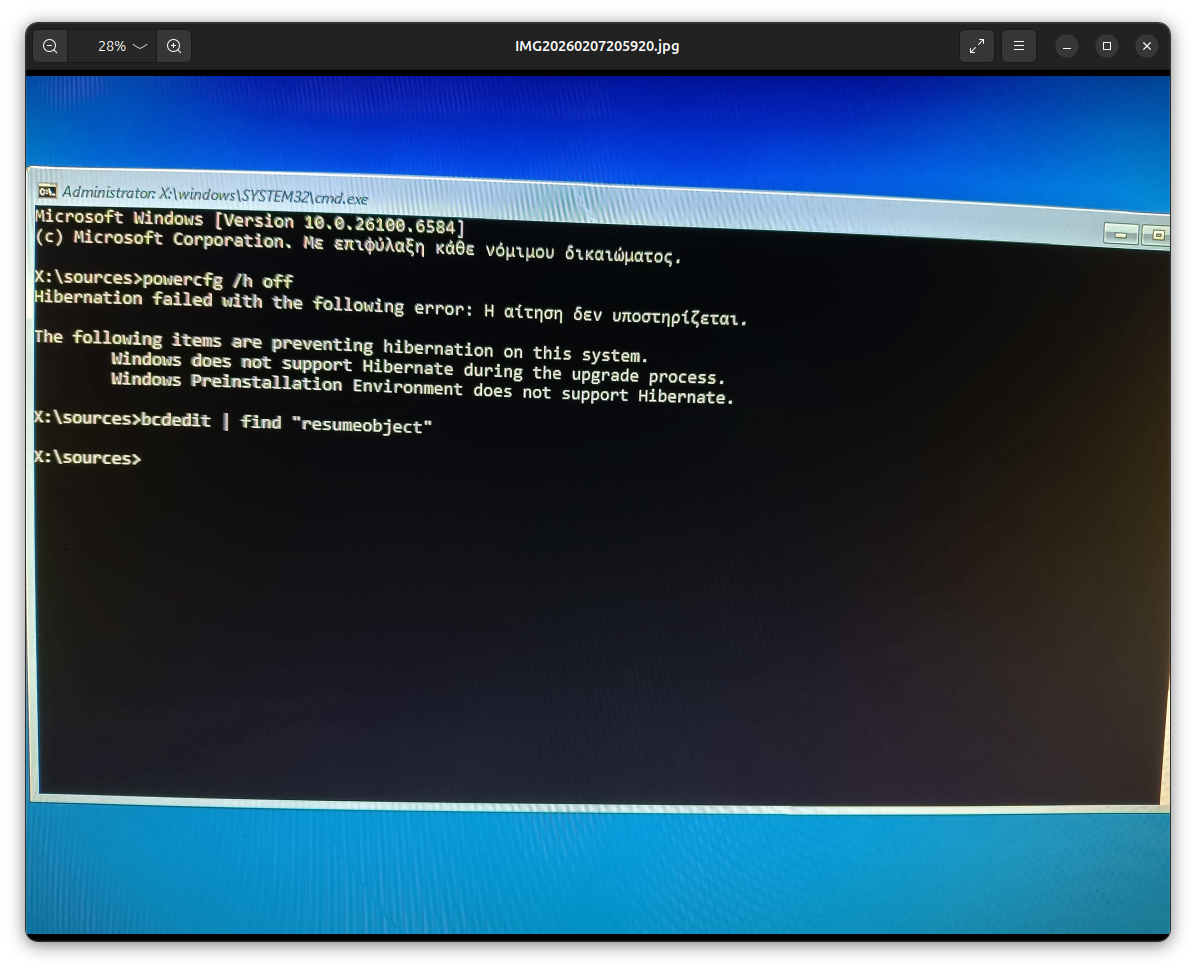Open the 28% zoom level dropdown

pyautogui.click(x=122, y=46)
